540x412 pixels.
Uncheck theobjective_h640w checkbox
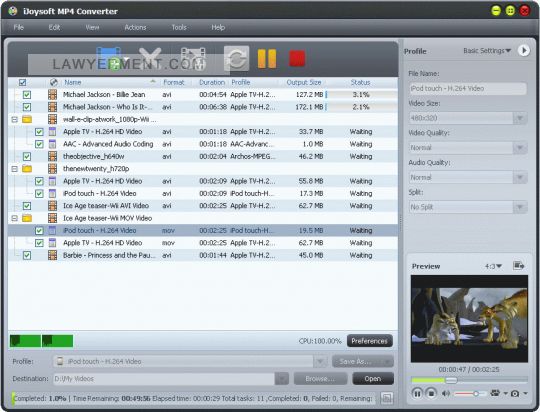click(27, 156)
